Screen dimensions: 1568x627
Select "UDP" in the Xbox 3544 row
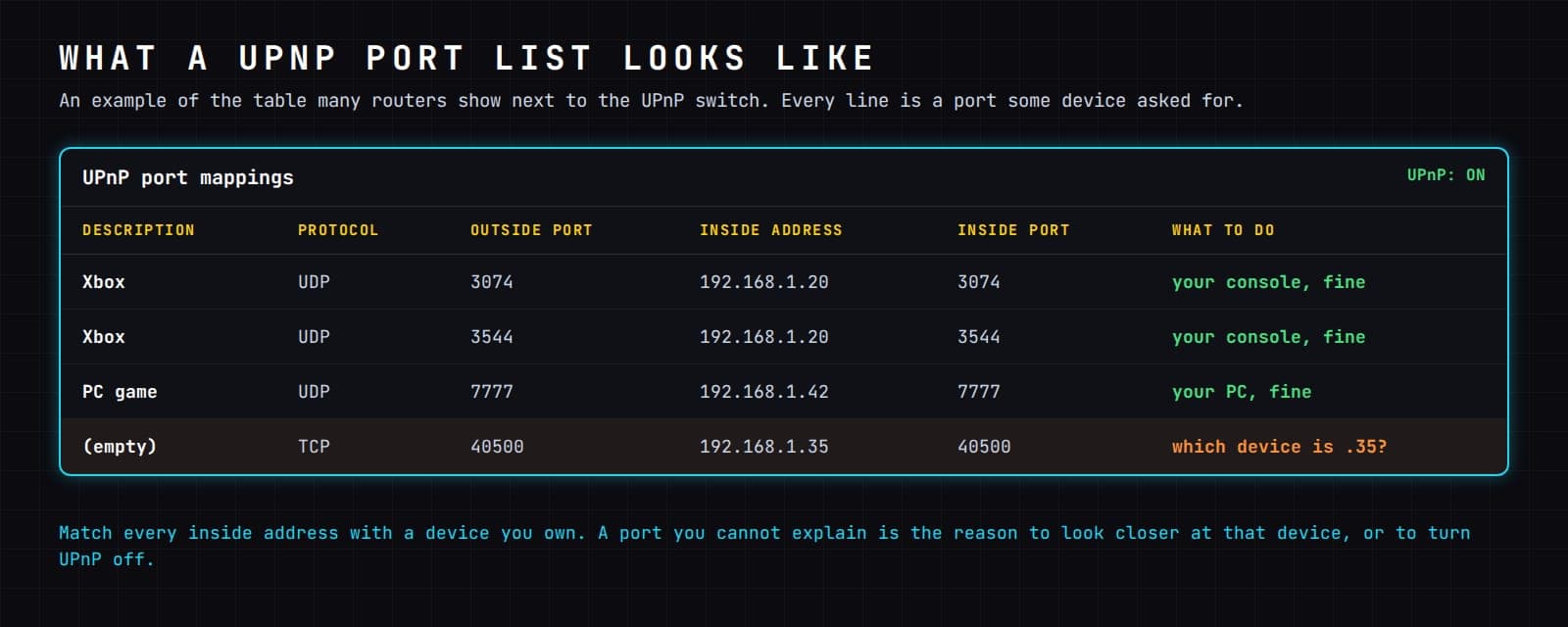[314, 337]
